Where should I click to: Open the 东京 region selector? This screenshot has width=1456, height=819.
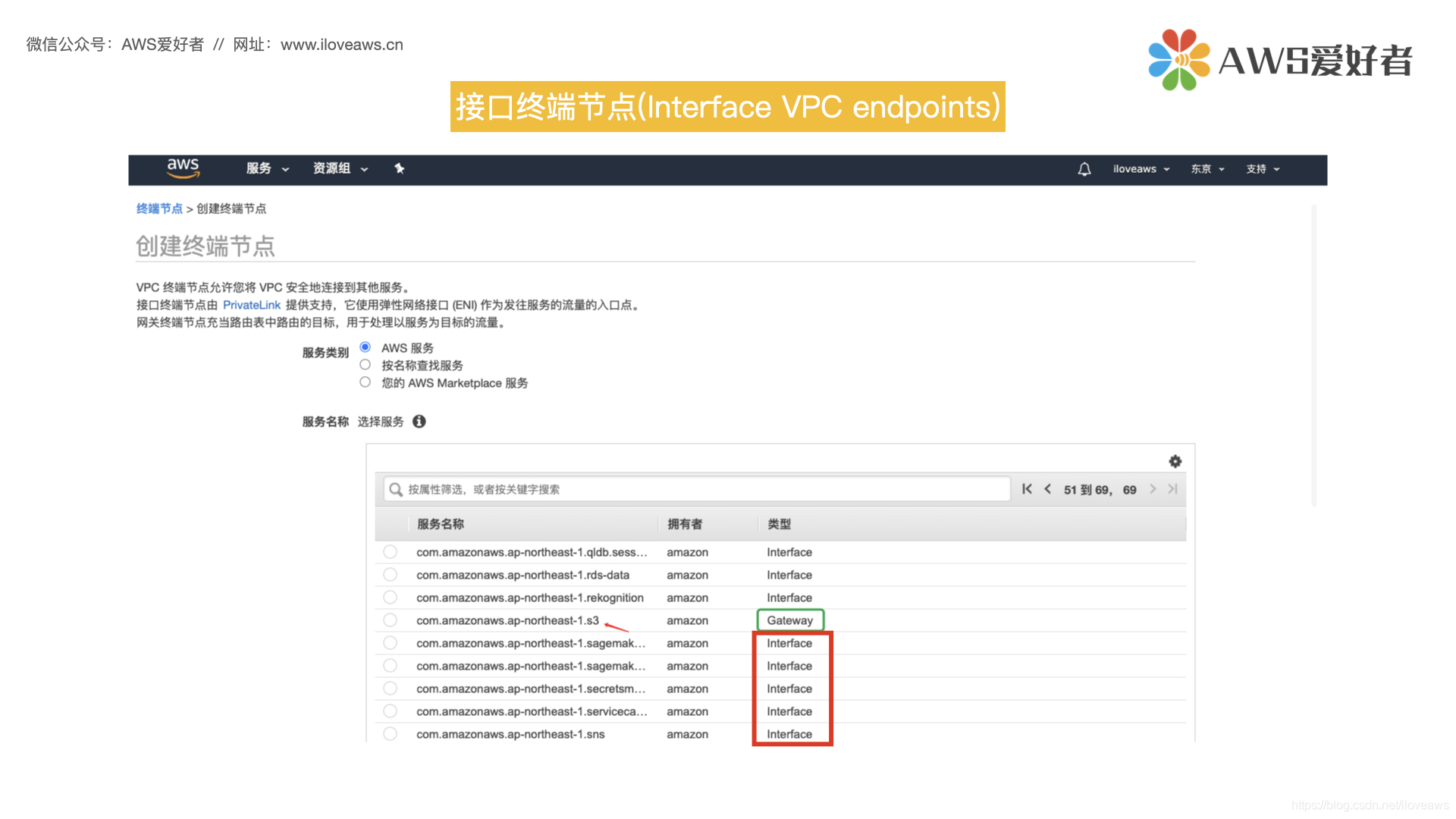click(1207, 169)
